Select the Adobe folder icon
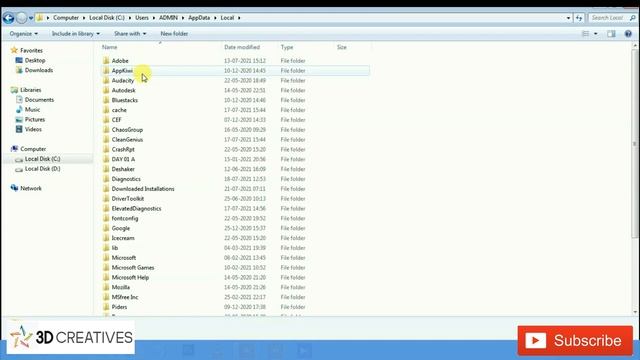Screen dimensions: 640x360 click(x=106, y=60)
